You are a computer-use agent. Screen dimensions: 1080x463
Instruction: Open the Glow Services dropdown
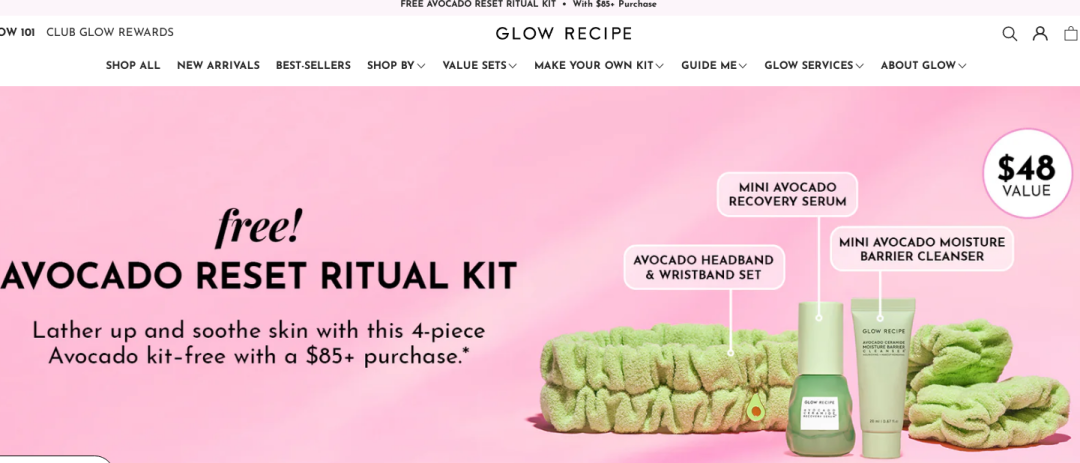pyautogui.click(x=814, y=65)
